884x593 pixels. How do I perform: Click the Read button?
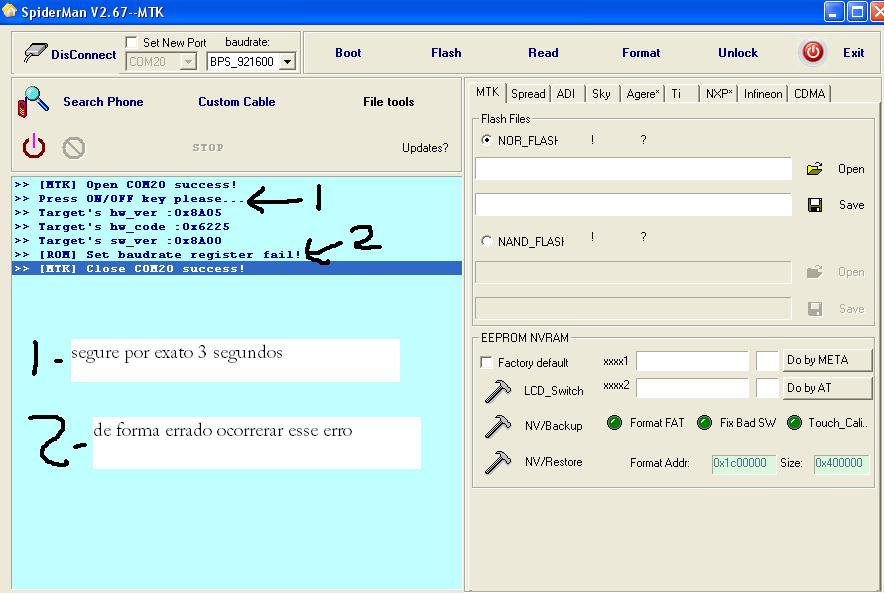[543, 52]
